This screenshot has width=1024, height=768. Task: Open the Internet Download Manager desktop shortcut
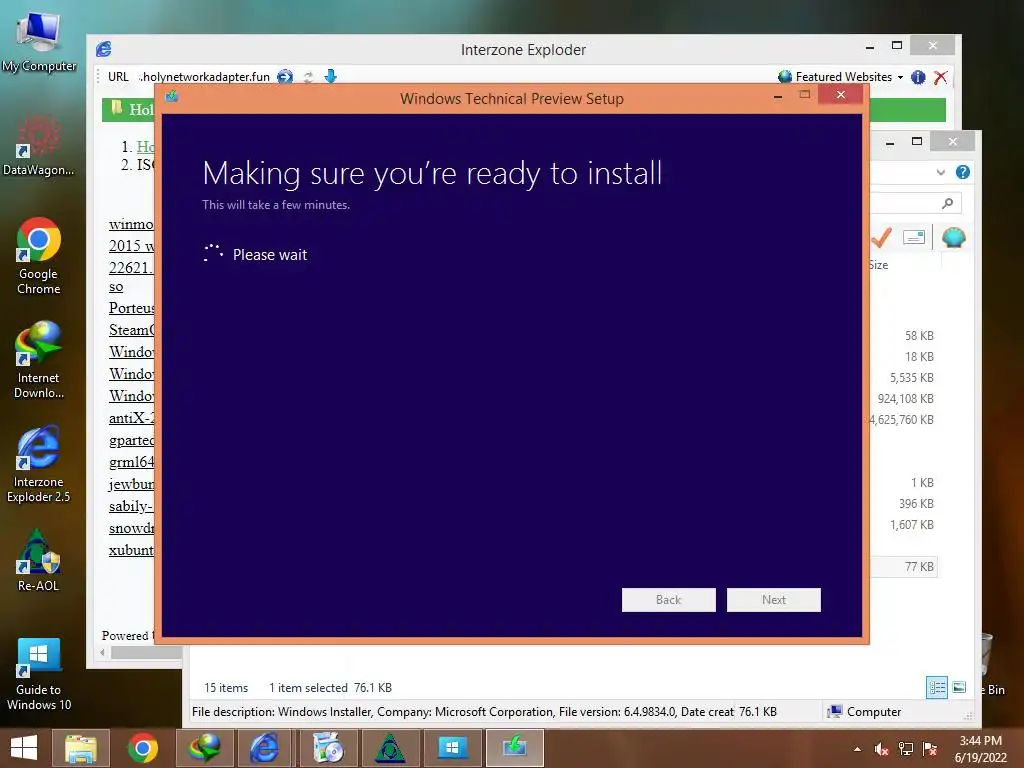coord(39,359)
